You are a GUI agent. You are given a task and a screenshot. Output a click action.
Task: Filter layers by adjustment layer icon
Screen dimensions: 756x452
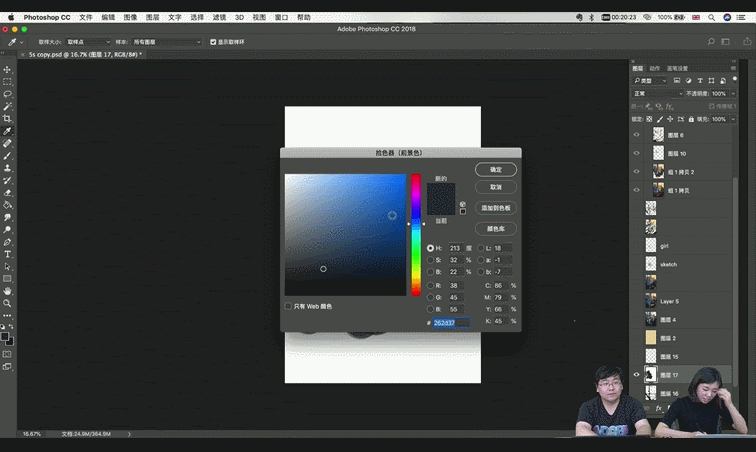click(688, 81)
